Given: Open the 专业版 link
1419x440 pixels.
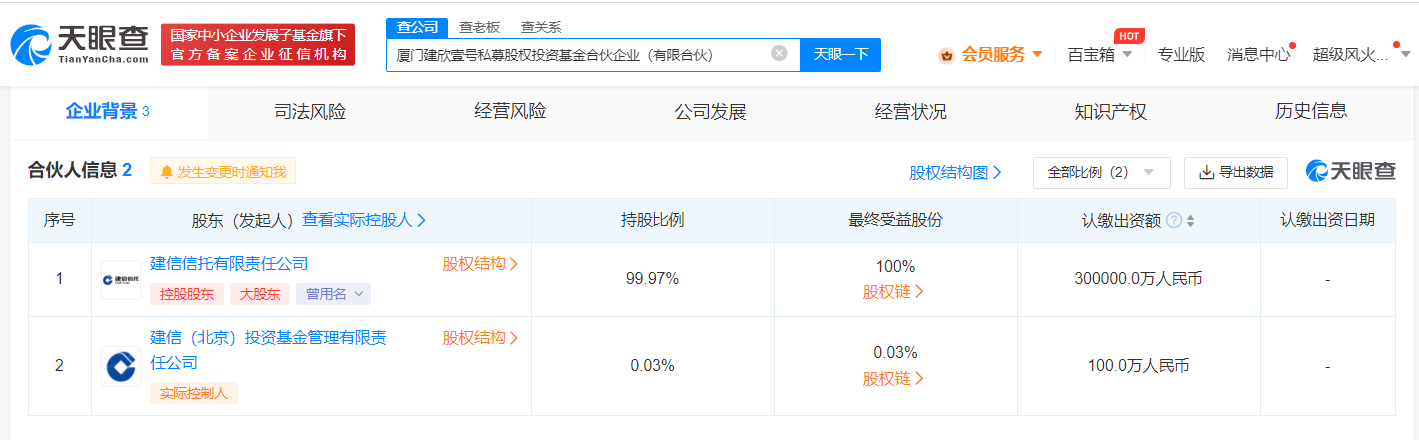Looking at the screenshot, I should point(1181,55).
